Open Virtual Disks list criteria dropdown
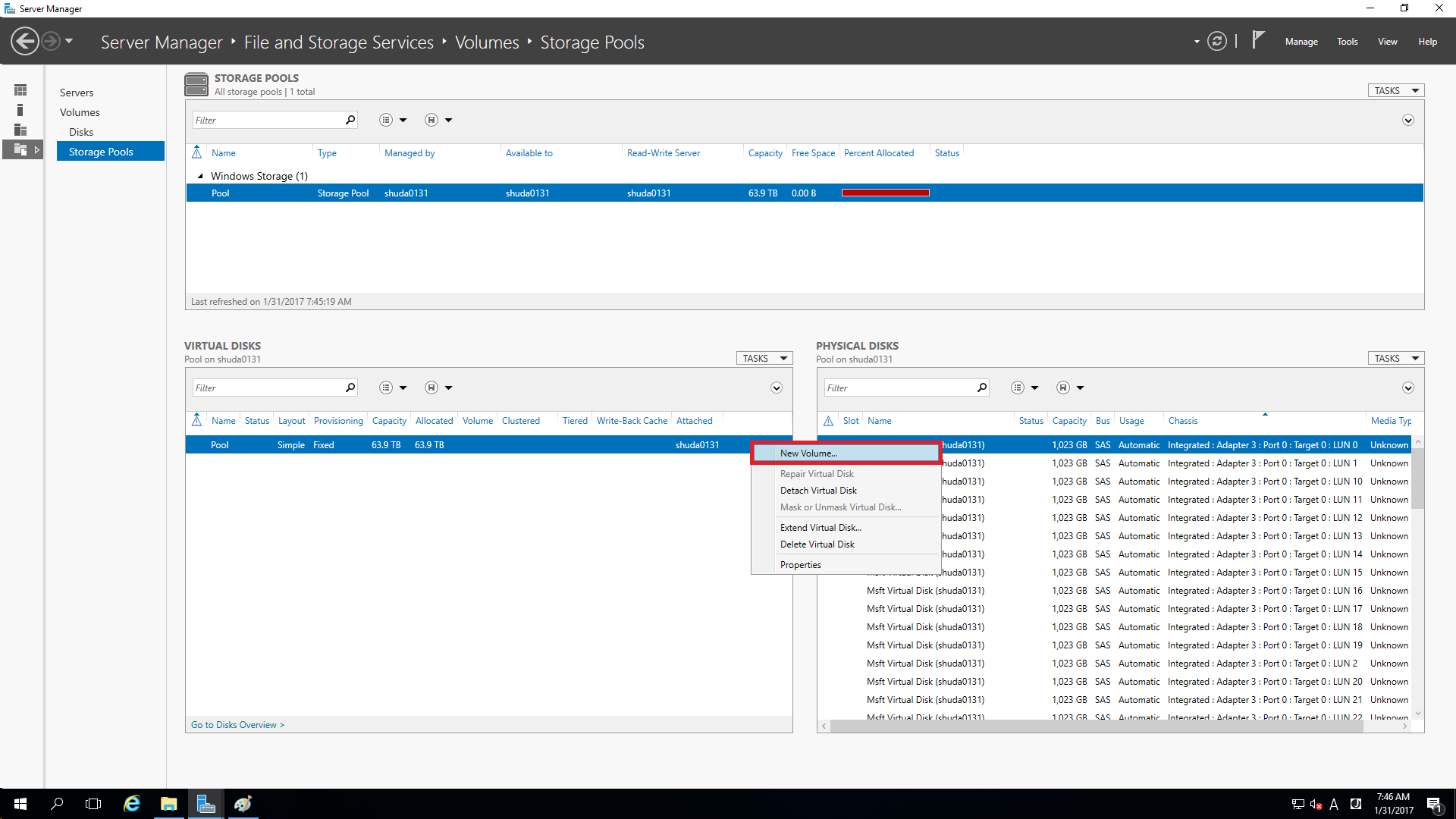Screen dimensions: 1456x819 393,388
